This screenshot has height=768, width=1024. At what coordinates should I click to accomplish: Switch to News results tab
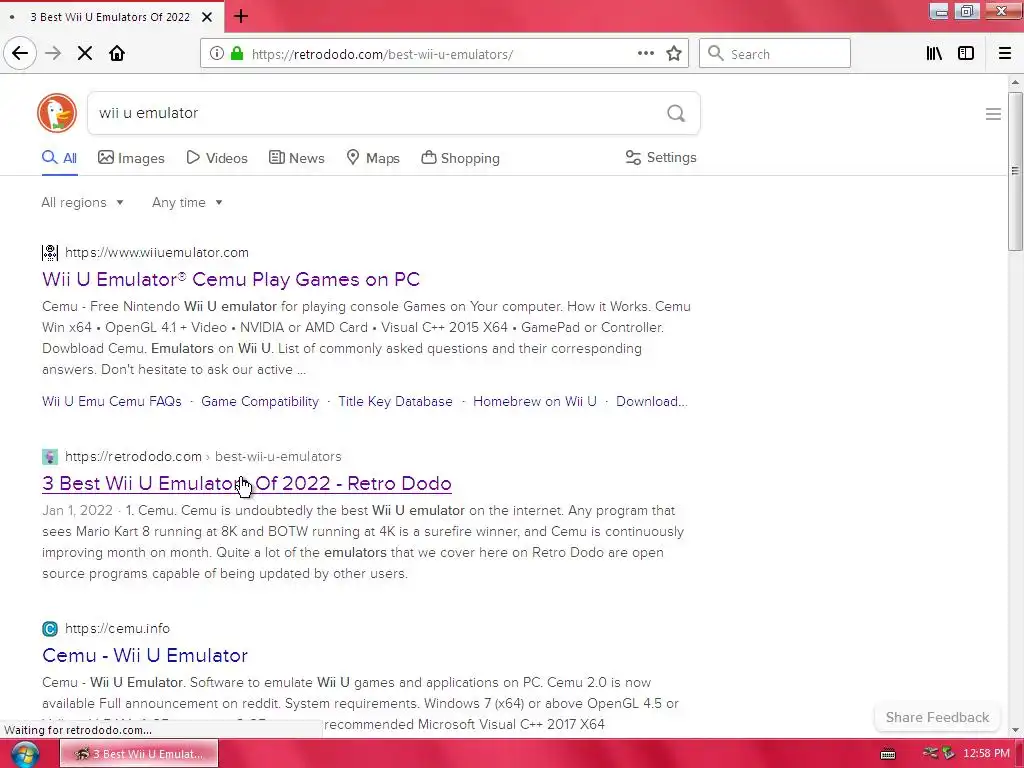coord(296,158)
